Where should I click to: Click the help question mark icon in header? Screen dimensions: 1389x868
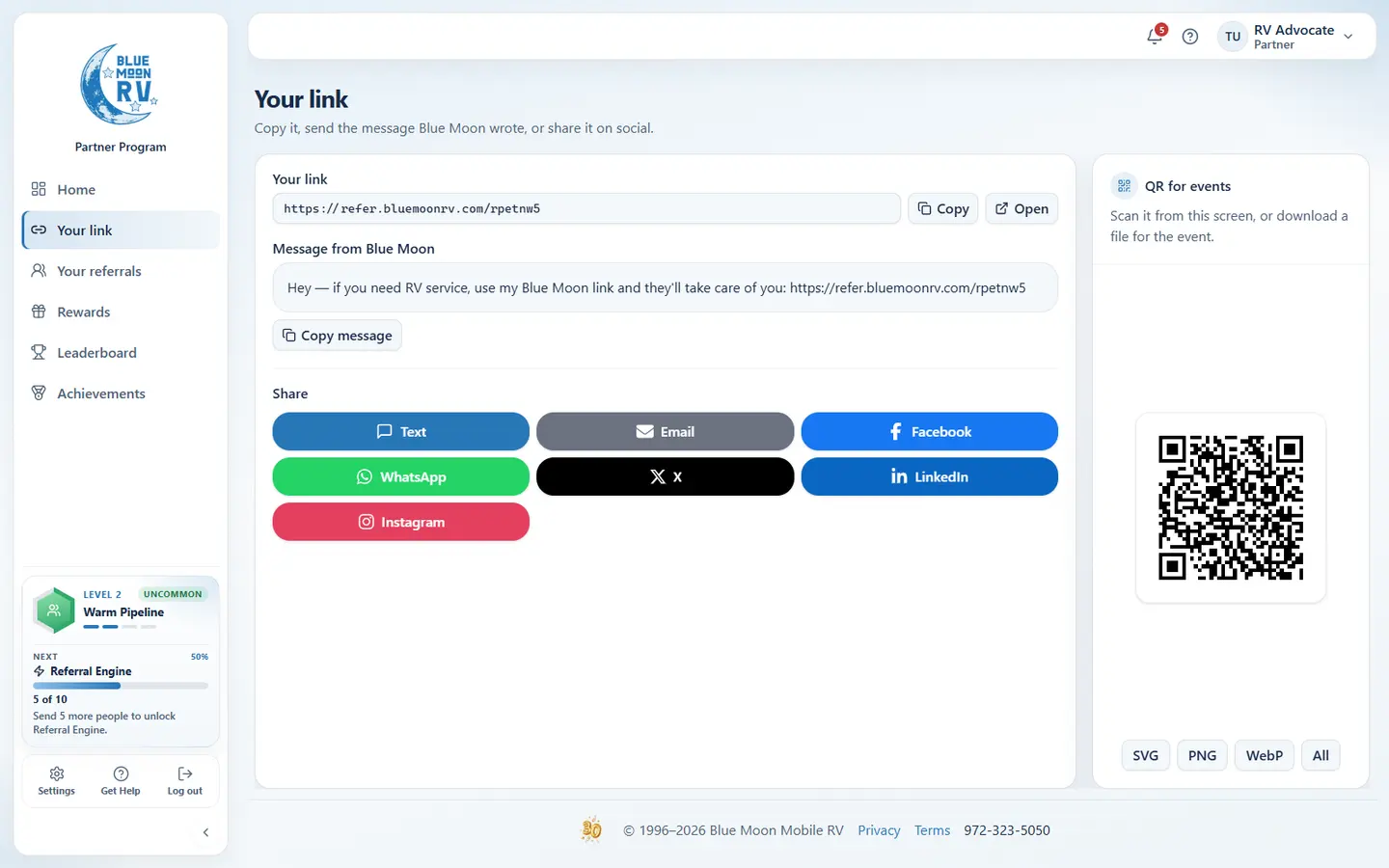pos(1190,37)
